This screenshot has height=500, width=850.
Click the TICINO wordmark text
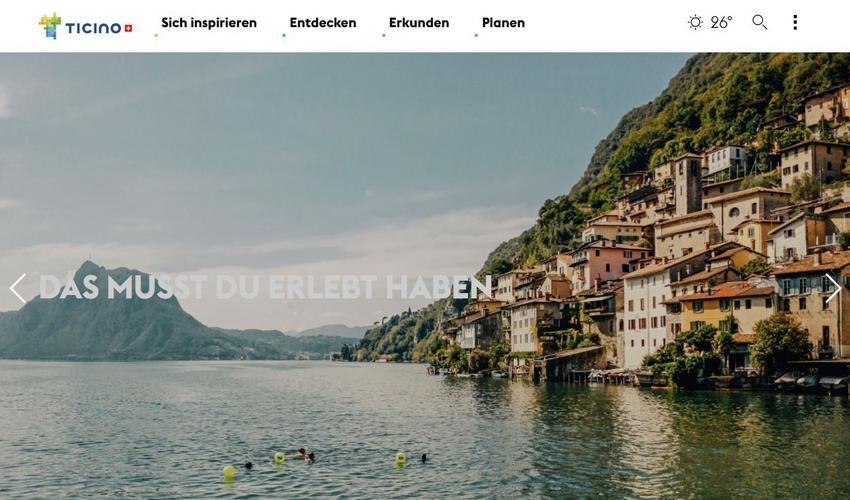[93, 28]
